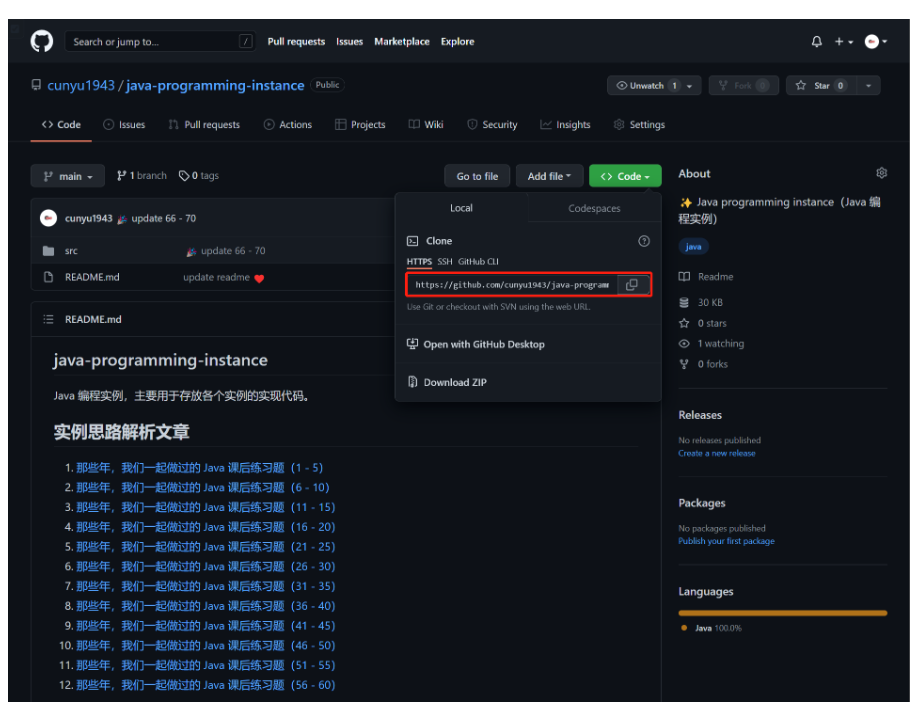The image size is (919, 711).
Task: Open the plus create-new menu
Action: (843, 42)
